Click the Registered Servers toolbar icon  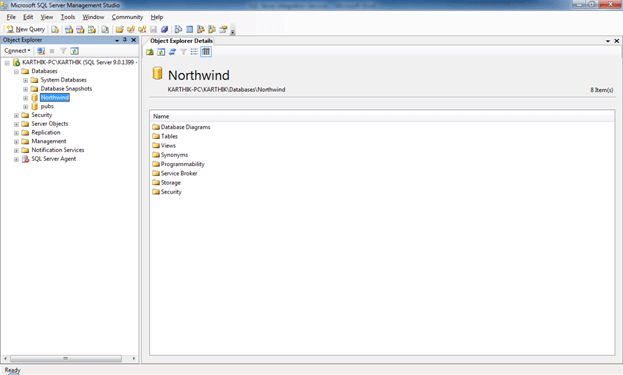[178, 29]
